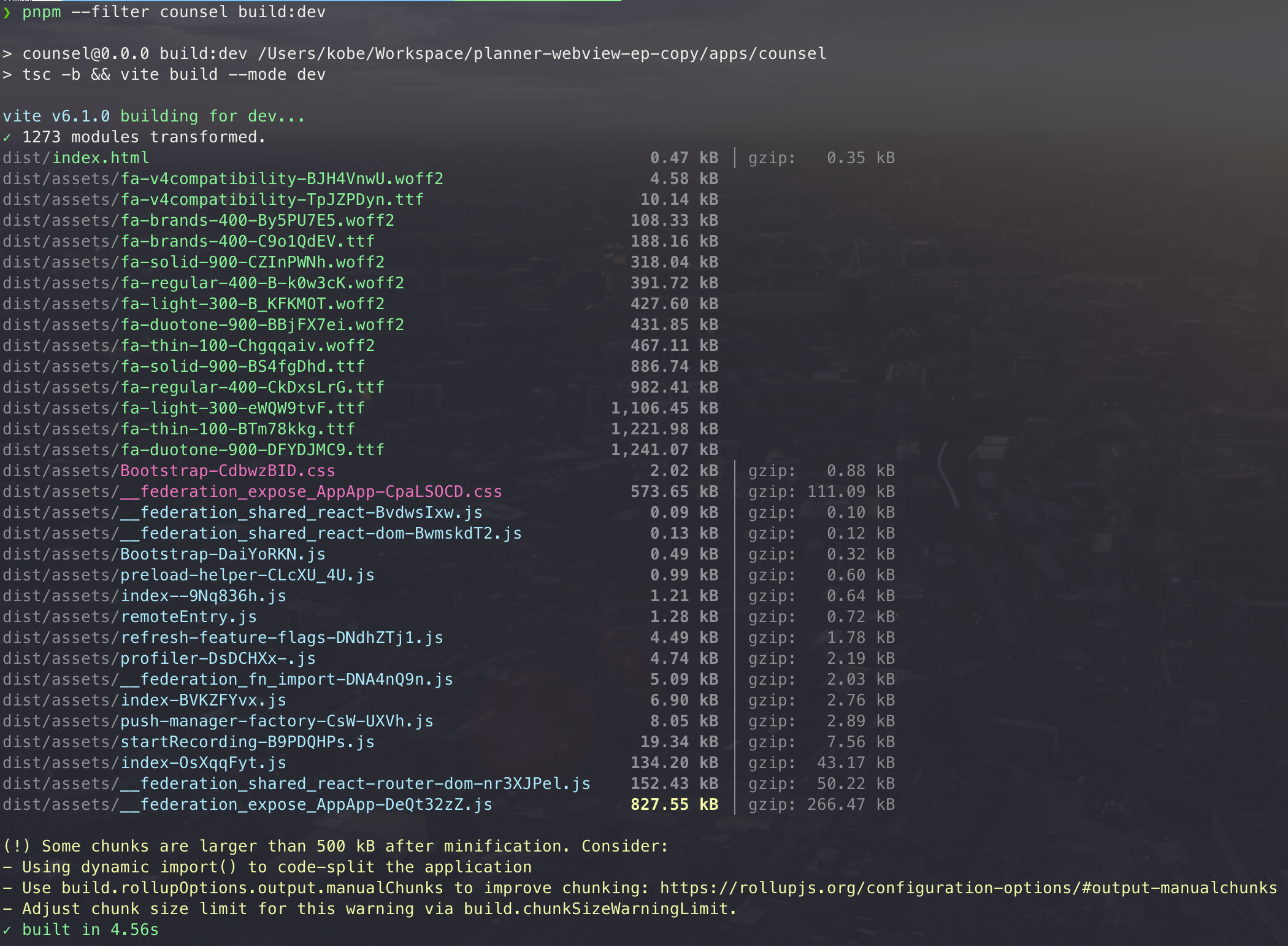Click index-BVKZFYvx.js filename
Screen dimensions: 1288x946
point(204,701)
